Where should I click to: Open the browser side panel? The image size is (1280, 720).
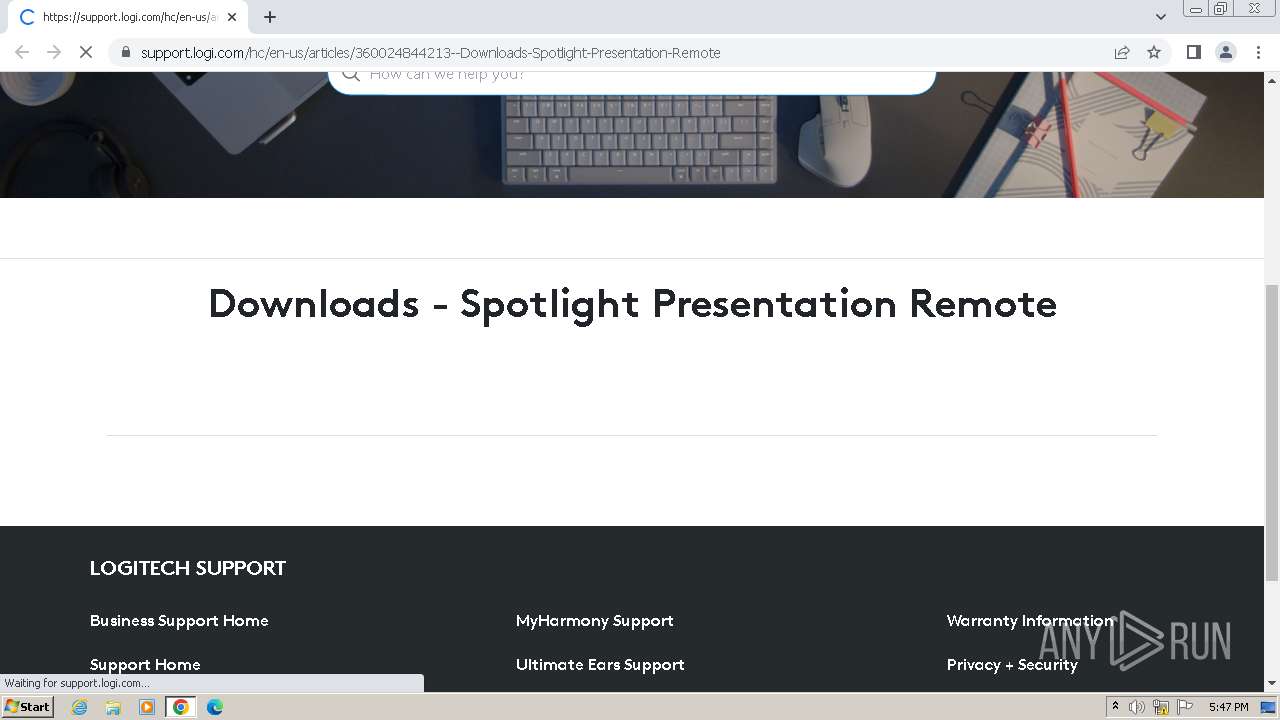click(1193, 52)
